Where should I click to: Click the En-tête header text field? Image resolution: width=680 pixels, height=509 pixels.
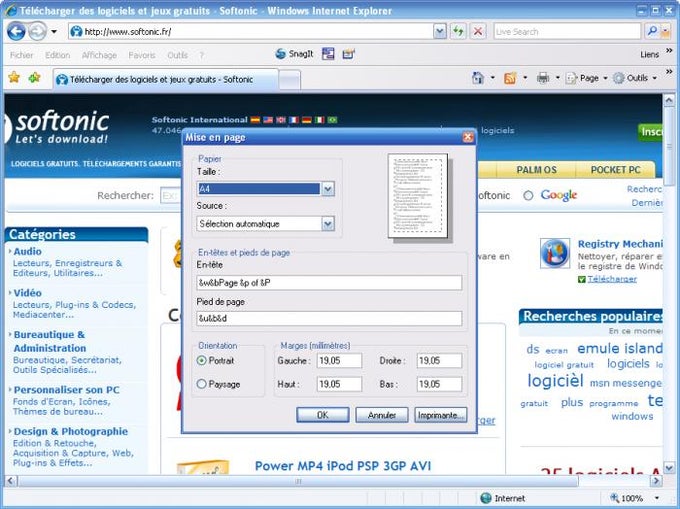(329, 283)
